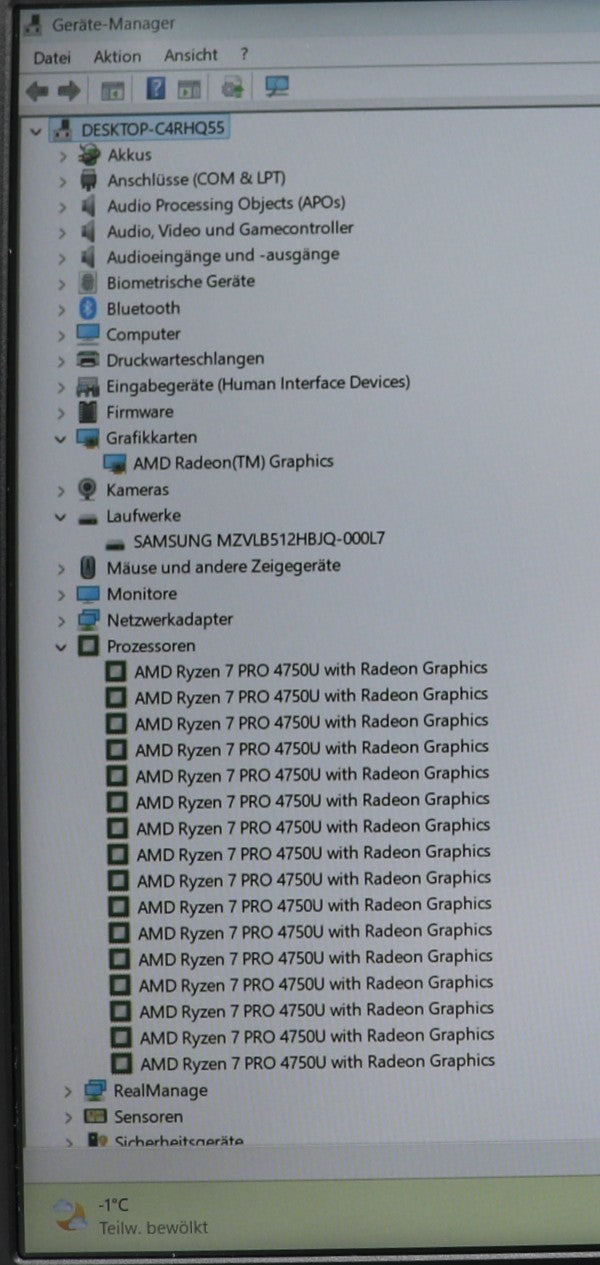Click the back arrow toolbar icon
The height and width of the screenshot is (1265, 600).
coord(38,91)
